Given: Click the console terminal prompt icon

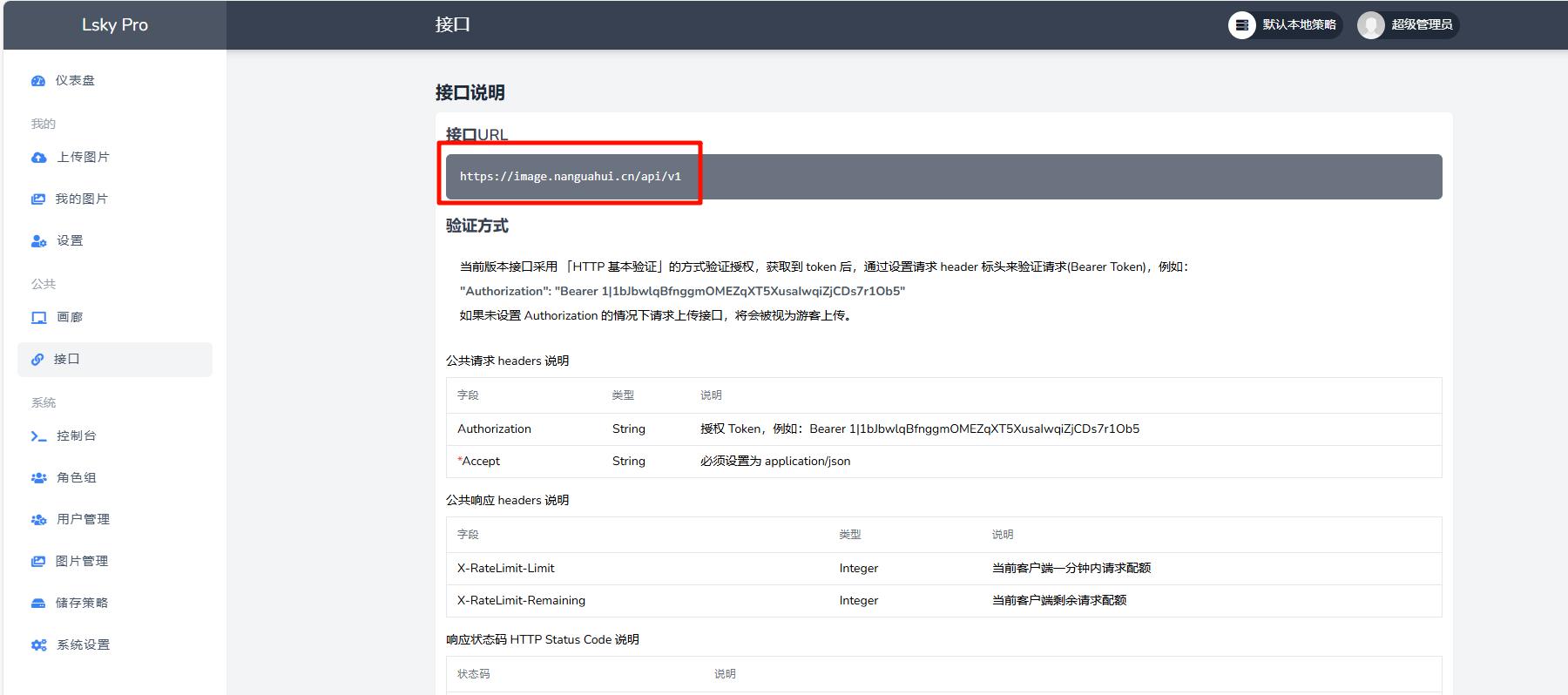Looking at the screenshot, I should pyautogui.click(x=39, y=436).
